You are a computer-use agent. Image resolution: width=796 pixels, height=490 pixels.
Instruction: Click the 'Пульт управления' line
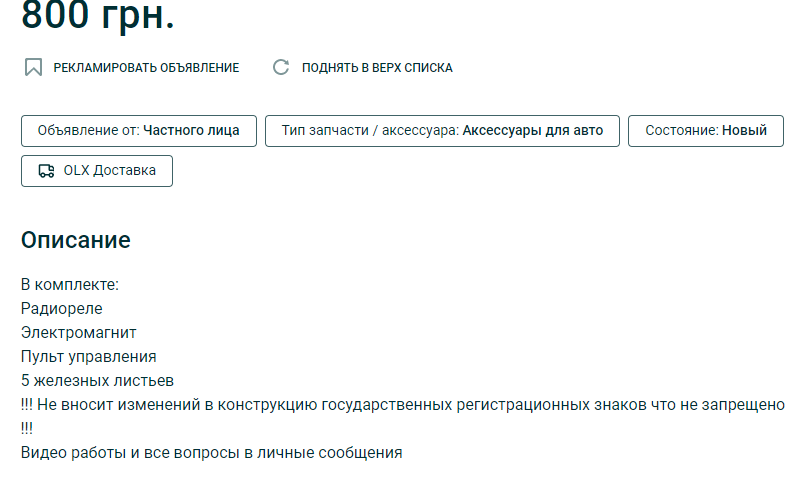(x=89, y=357)
